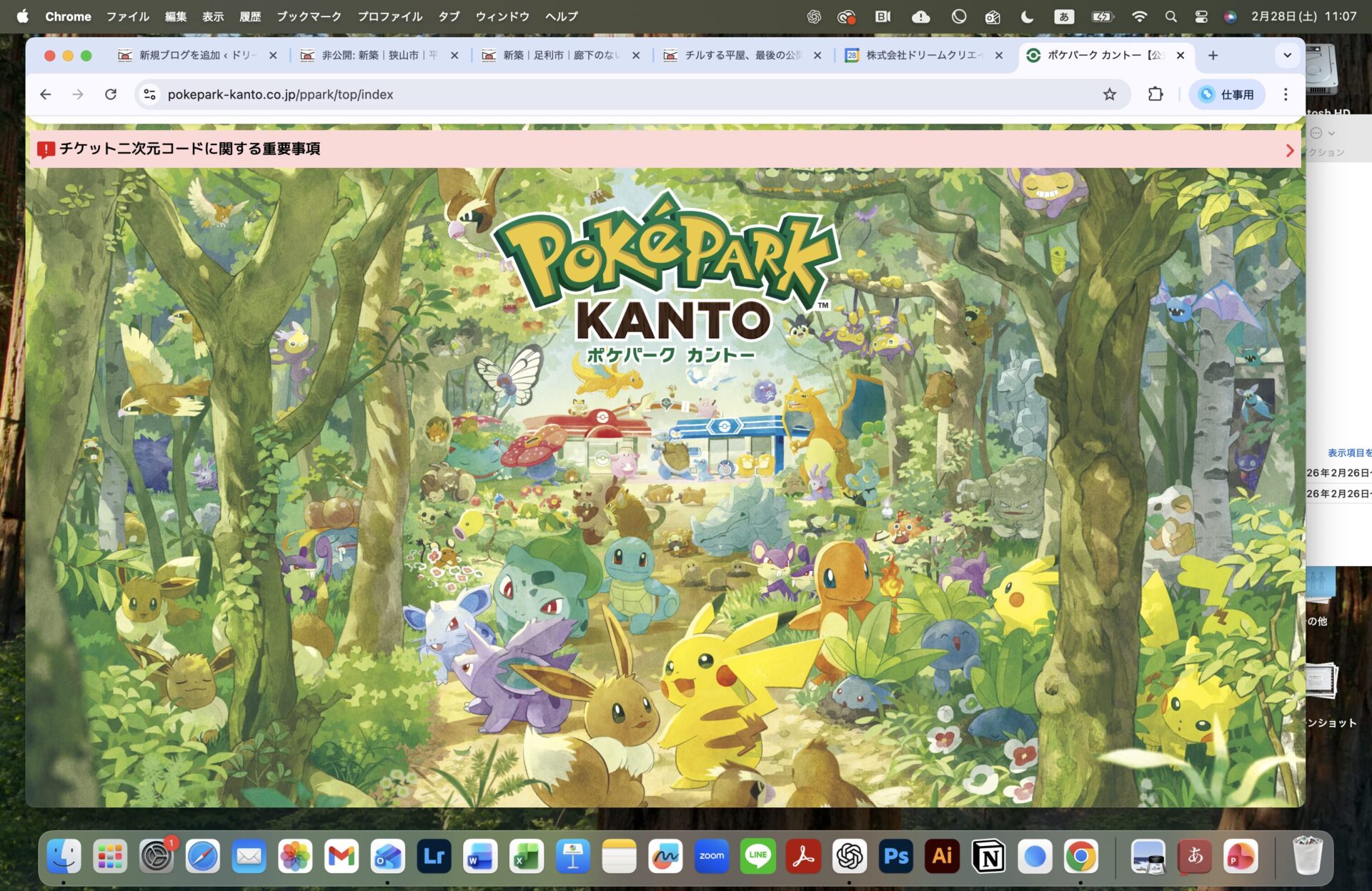This screenshot has width=1372, height=891.
Task: Bookmark this page with the star icon
Action: 1109,94
